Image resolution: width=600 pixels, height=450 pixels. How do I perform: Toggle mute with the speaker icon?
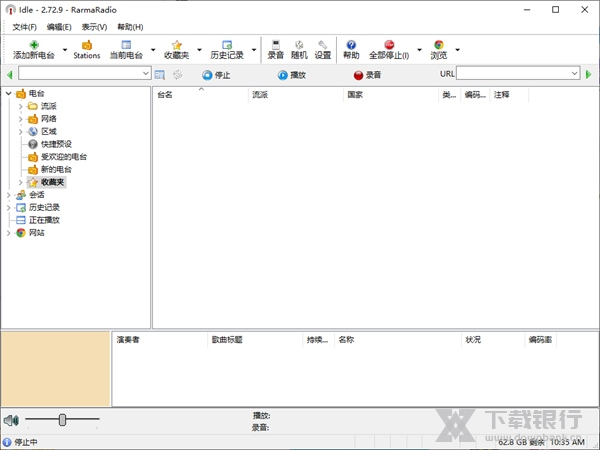11,420
